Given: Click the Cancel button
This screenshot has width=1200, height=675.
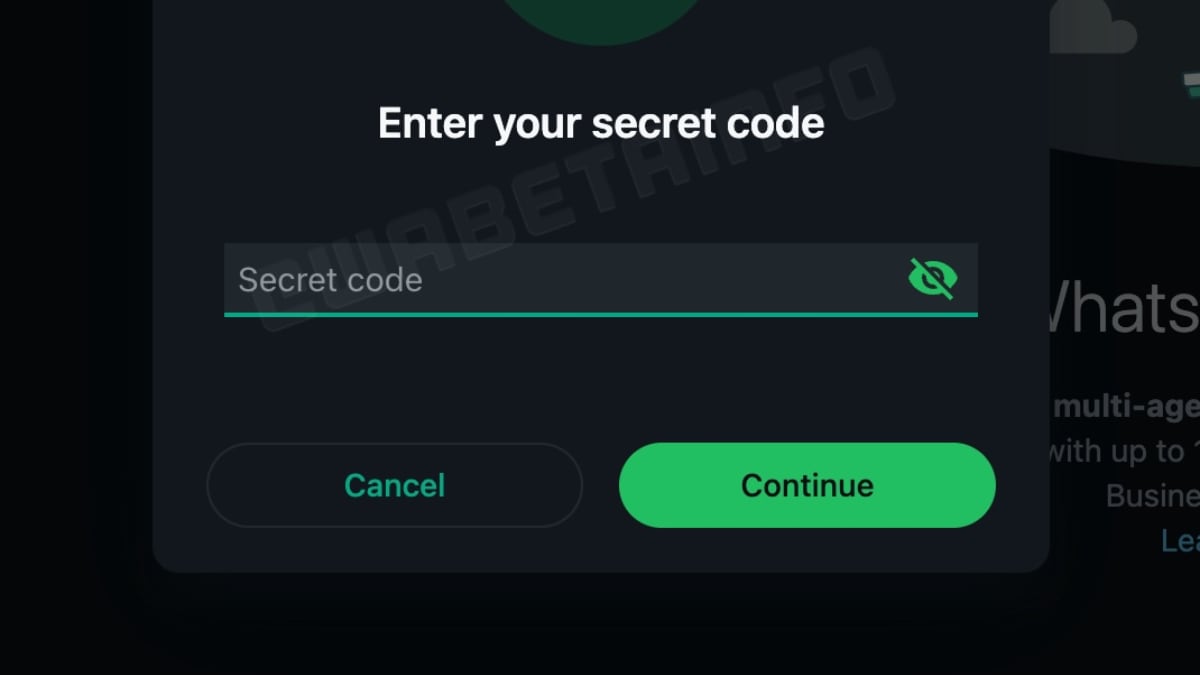Looking at the screenshot, I should coord(394,485).
